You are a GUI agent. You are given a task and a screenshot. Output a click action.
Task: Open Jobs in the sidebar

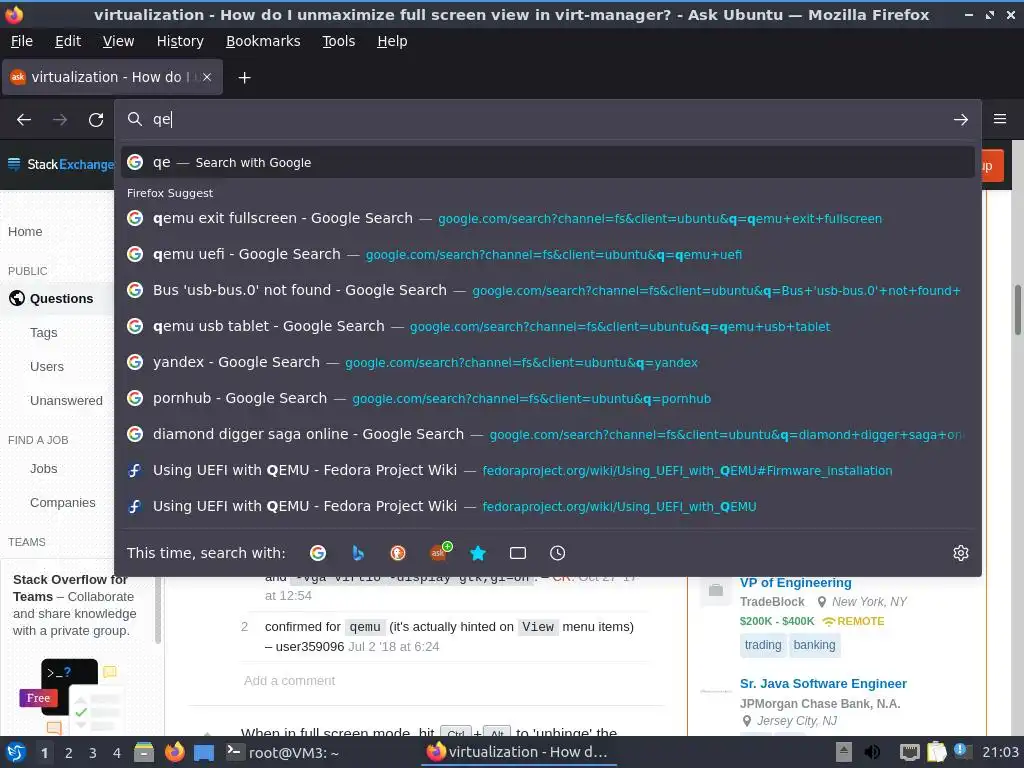(x=43, y=469)
